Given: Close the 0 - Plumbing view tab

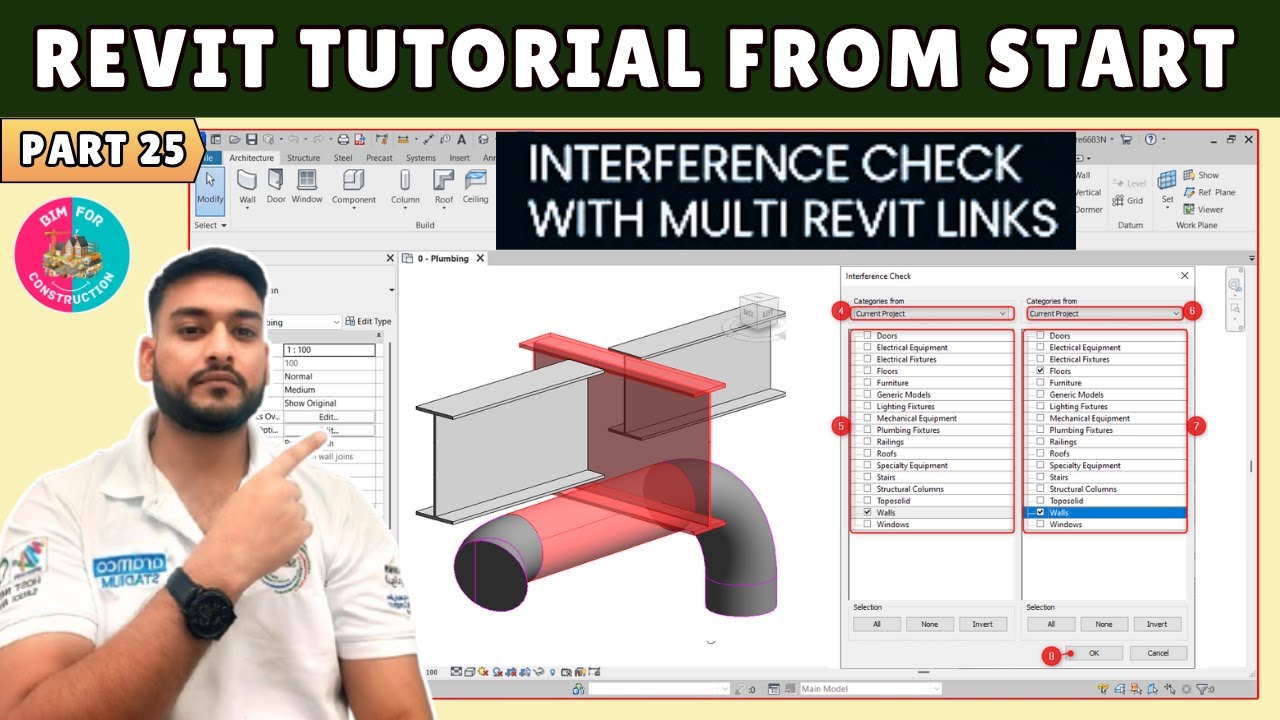Looking at the screenshot, I should point(480,258).
